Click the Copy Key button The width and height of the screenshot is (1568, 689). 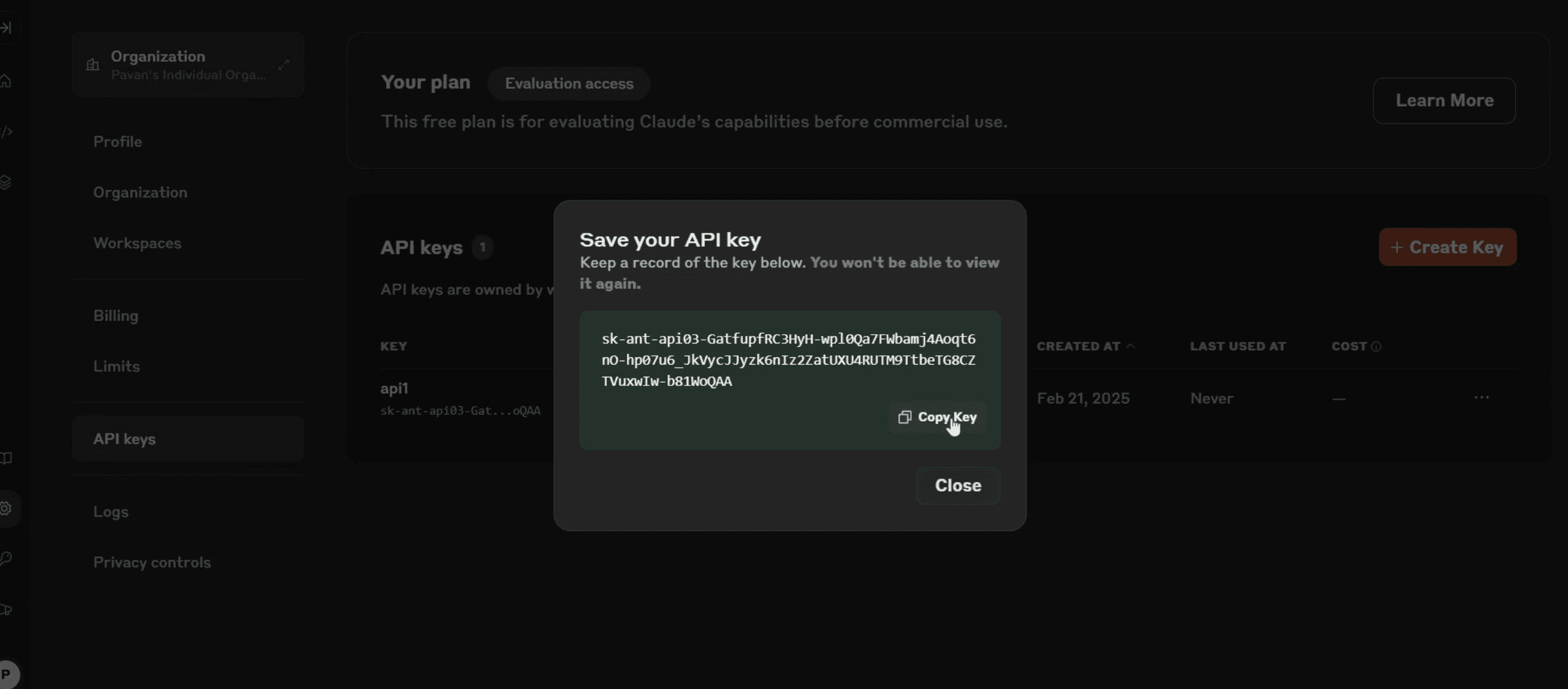coord(937,417)
